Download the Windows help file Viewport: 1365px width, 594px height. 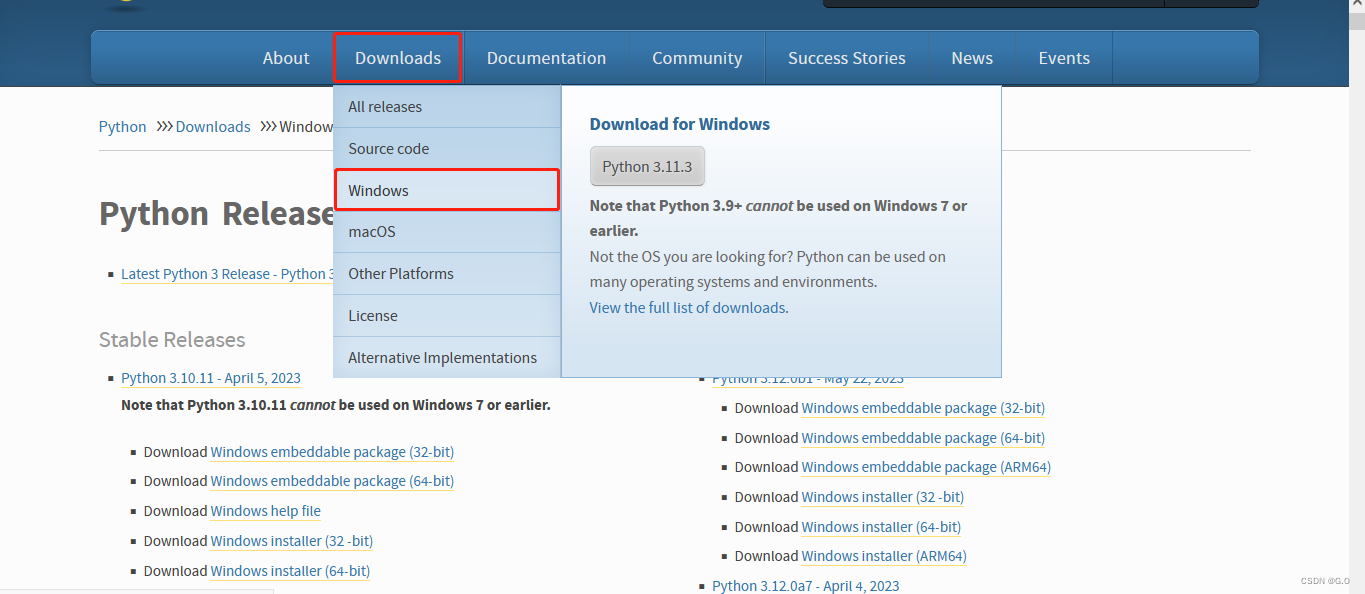266,511
